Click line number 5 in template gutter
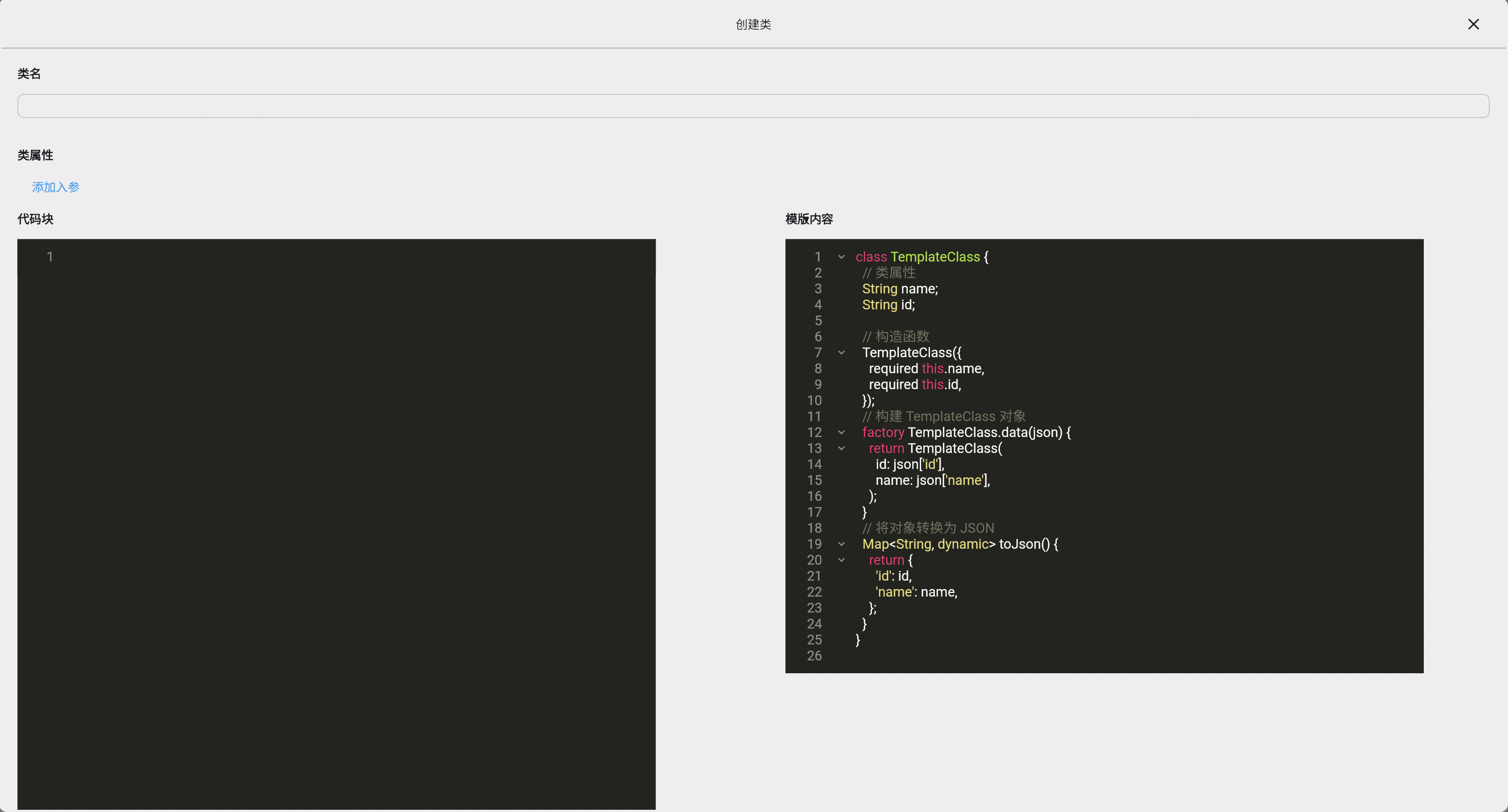The width and height of the screenshot is (1508, 812). click(818, 321)
